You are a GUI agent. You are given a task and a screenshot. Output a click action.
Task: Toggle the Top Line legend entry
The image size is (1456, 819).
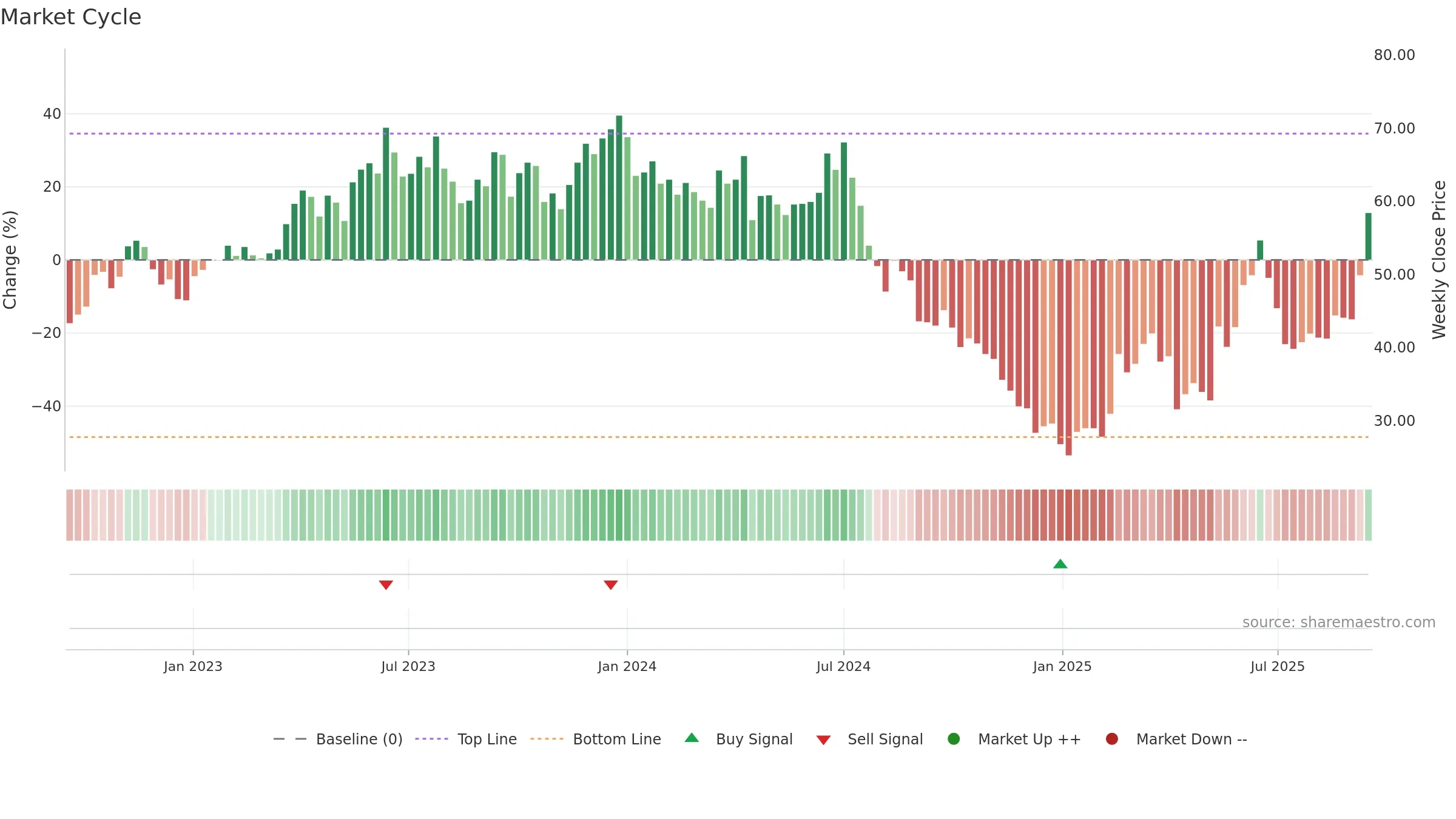466,739
